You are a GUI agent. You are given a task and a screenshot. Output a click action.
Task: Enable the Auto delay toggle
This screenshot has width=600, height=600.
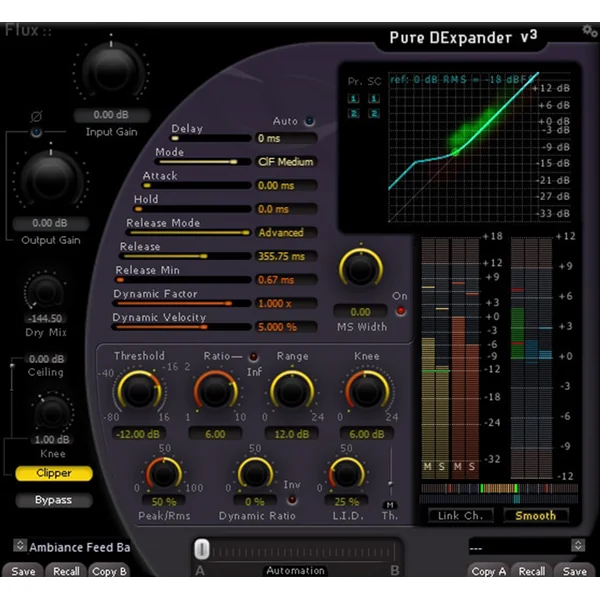coord(309,121)
